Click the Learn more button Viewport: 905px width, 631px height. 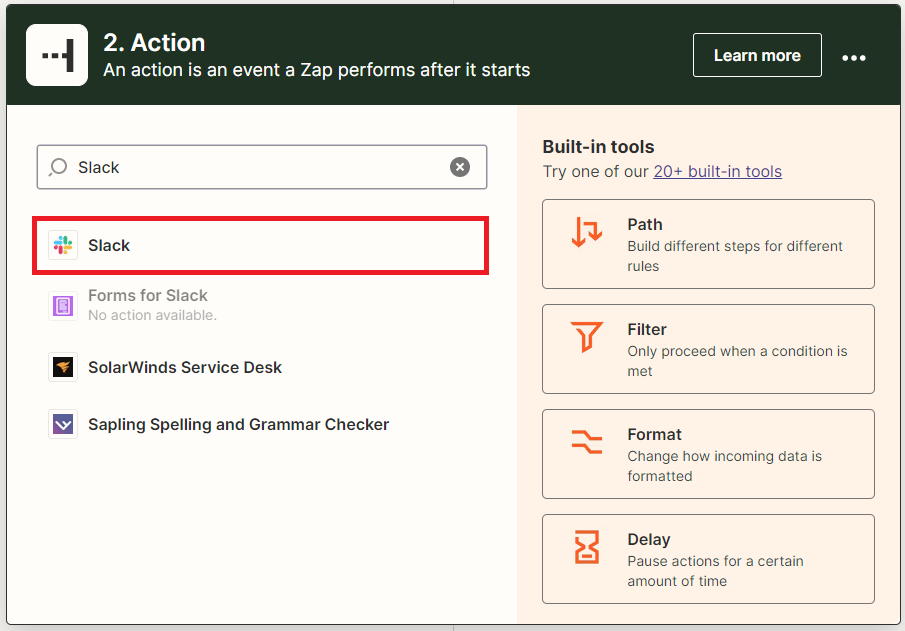(757, 55)
